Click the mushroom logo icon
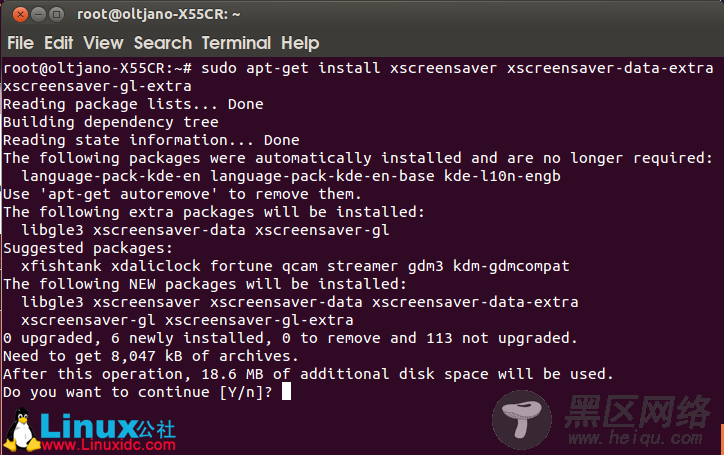This screenshot has width=724, height=455. point(521,420)
